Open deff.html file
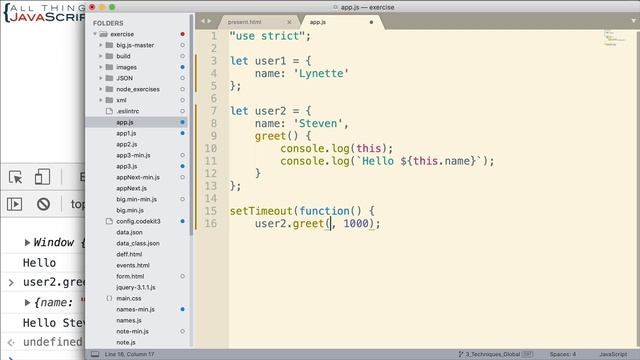The height and width of the screenshot is (360, 640). click(x=129, y=254)
